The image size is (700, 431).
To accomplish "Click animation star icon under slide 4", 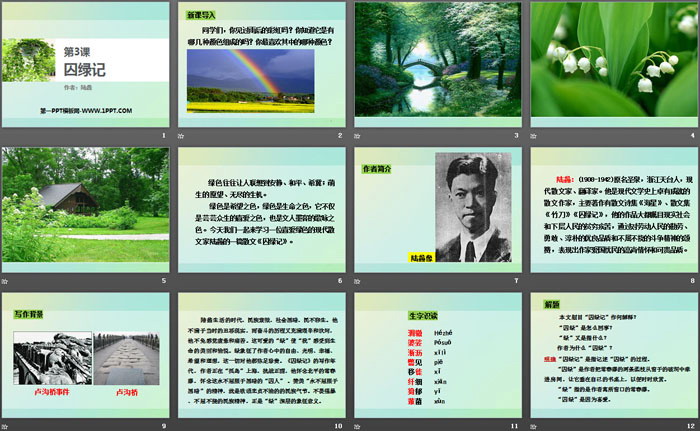I will click(533, 136).
